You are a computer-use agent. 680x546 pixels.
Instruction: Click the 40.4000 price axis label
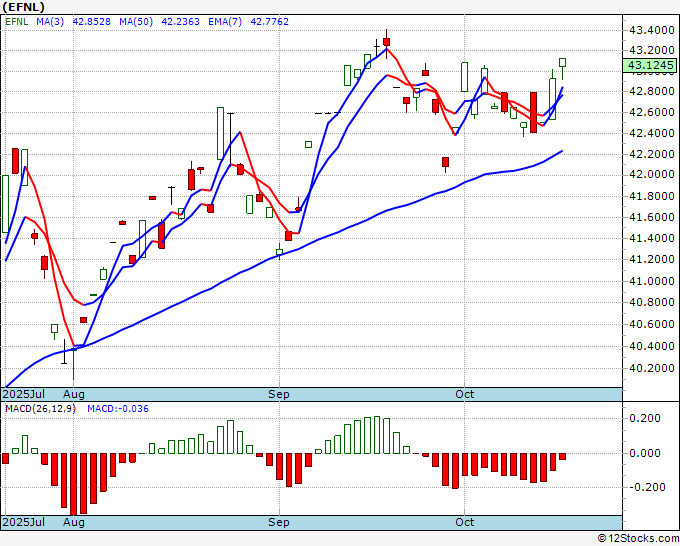(x=652, y=347)
